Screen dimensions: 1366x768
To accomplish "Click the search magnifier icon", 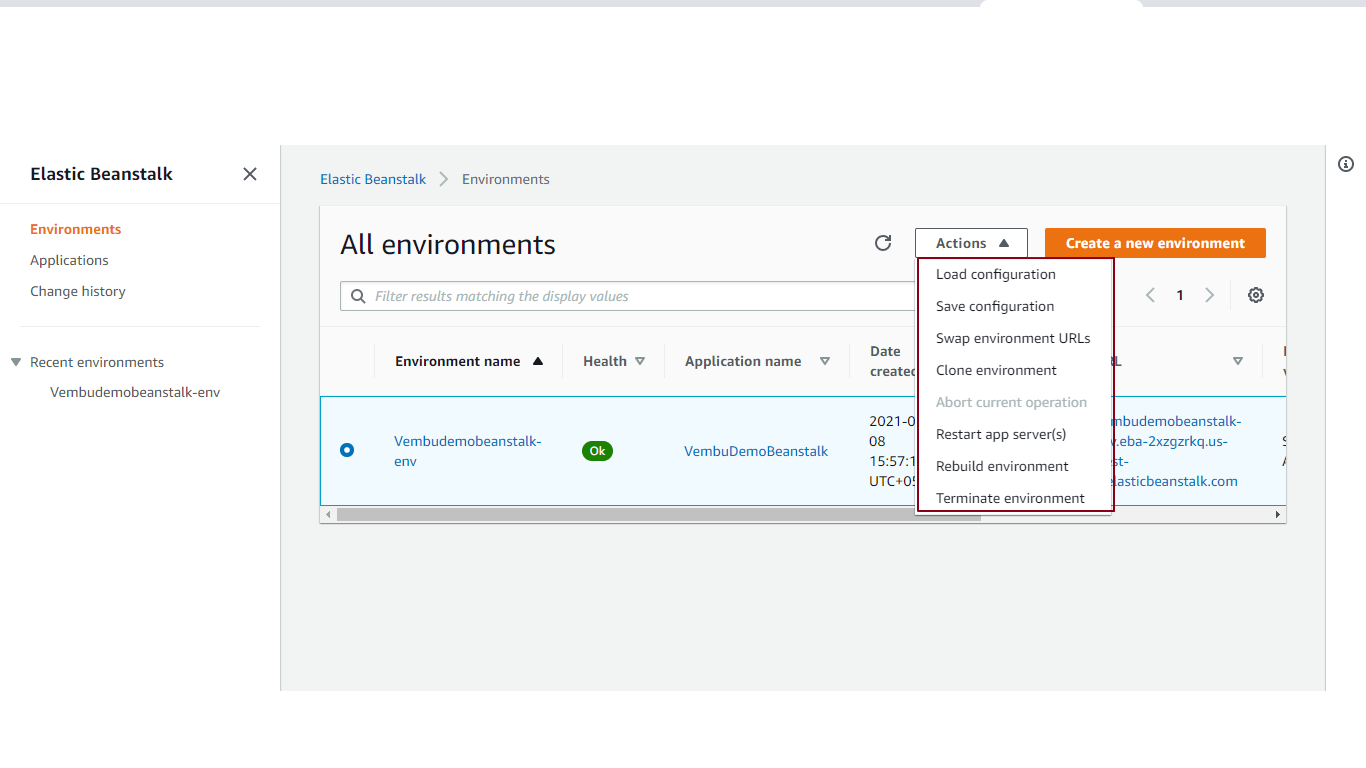I will [x=359, y=296].
